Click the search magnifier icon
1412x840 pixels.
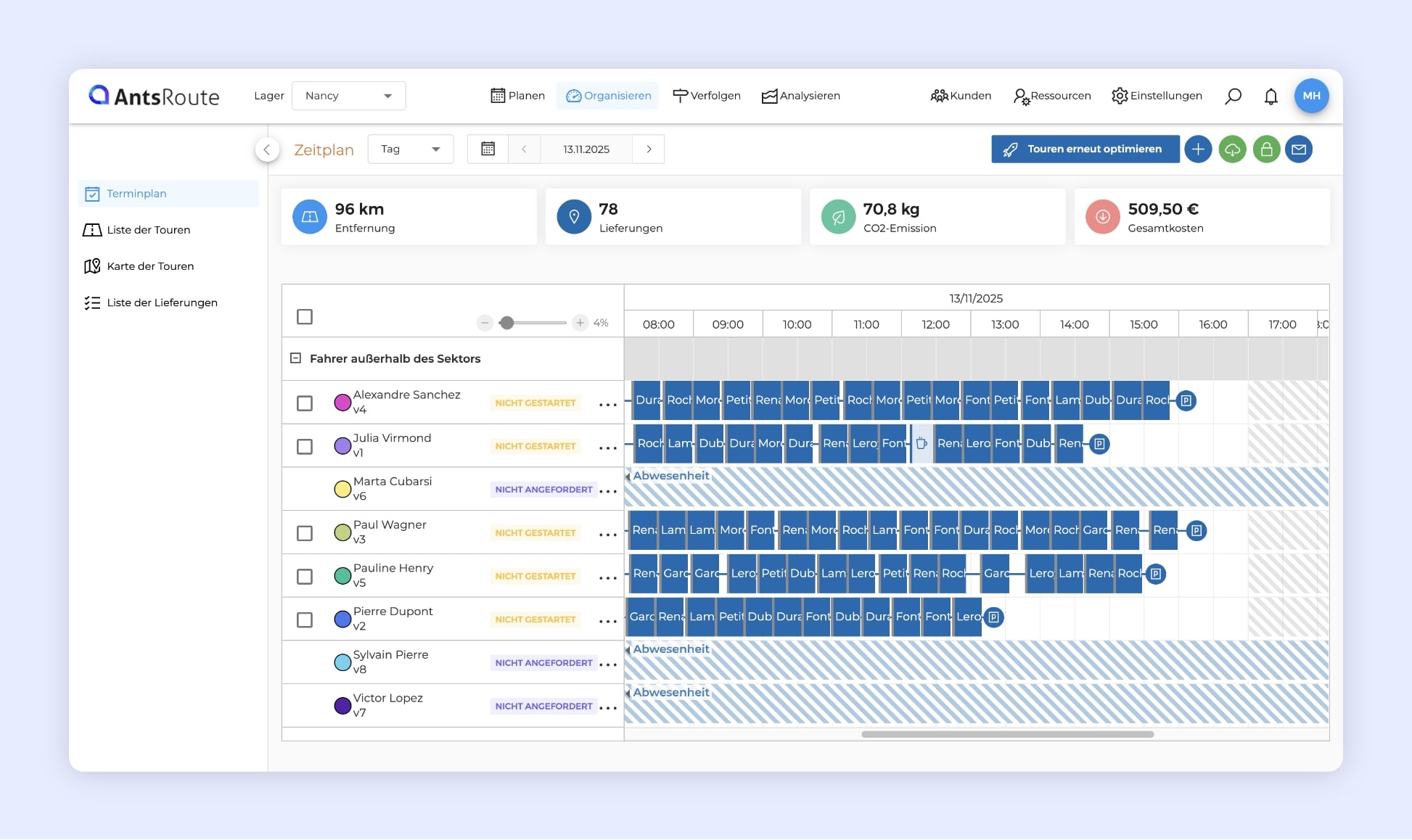1233,96
